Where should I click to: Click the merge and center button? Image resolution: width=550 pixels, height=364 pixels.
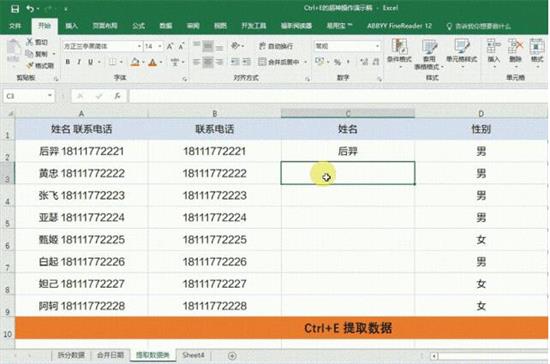point(279,62)
